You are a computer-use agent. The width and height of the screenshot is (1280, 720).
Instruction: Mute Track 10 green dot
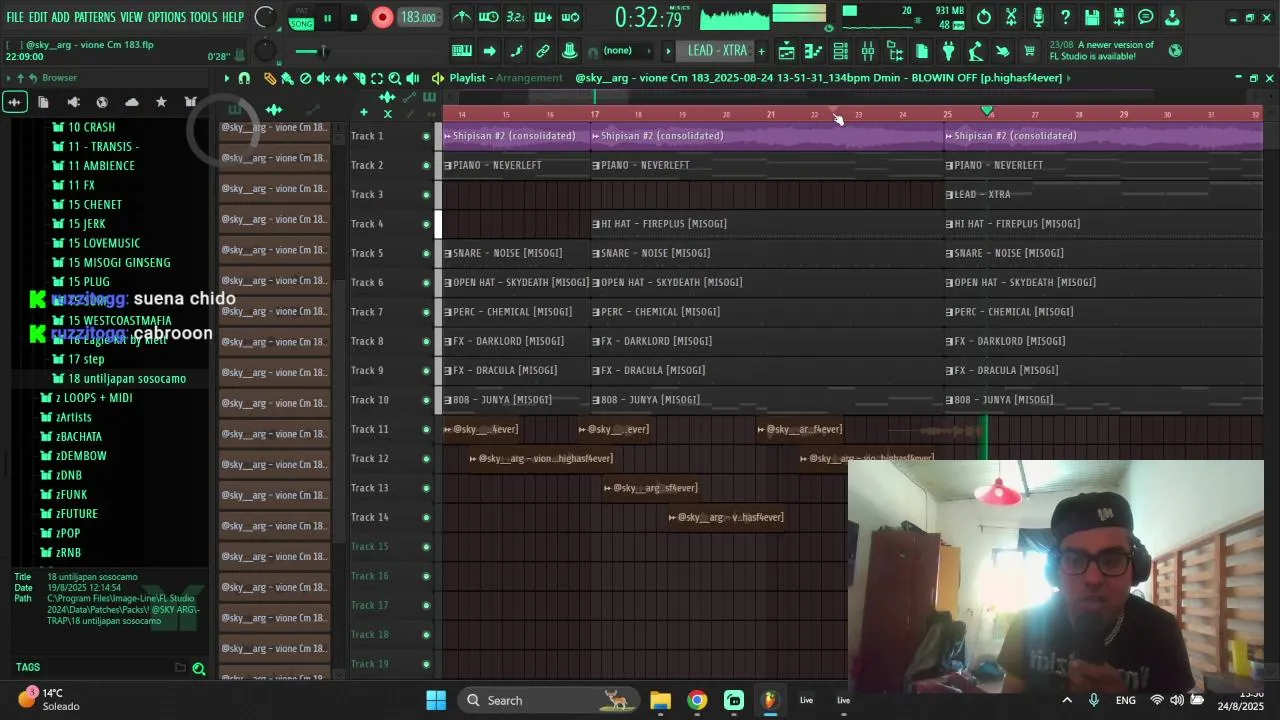426,400
